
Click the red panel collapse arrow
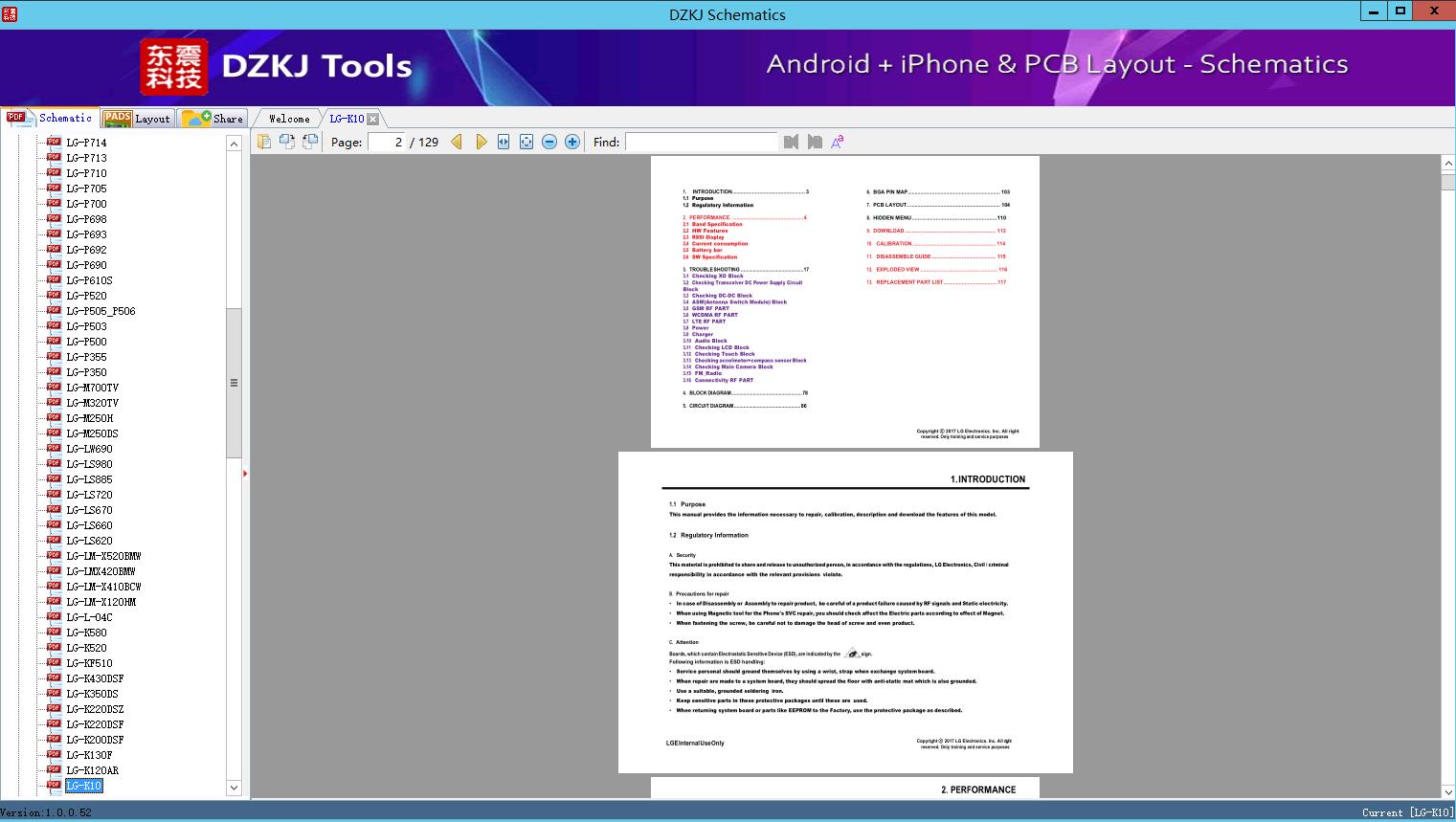click(245, 474)
